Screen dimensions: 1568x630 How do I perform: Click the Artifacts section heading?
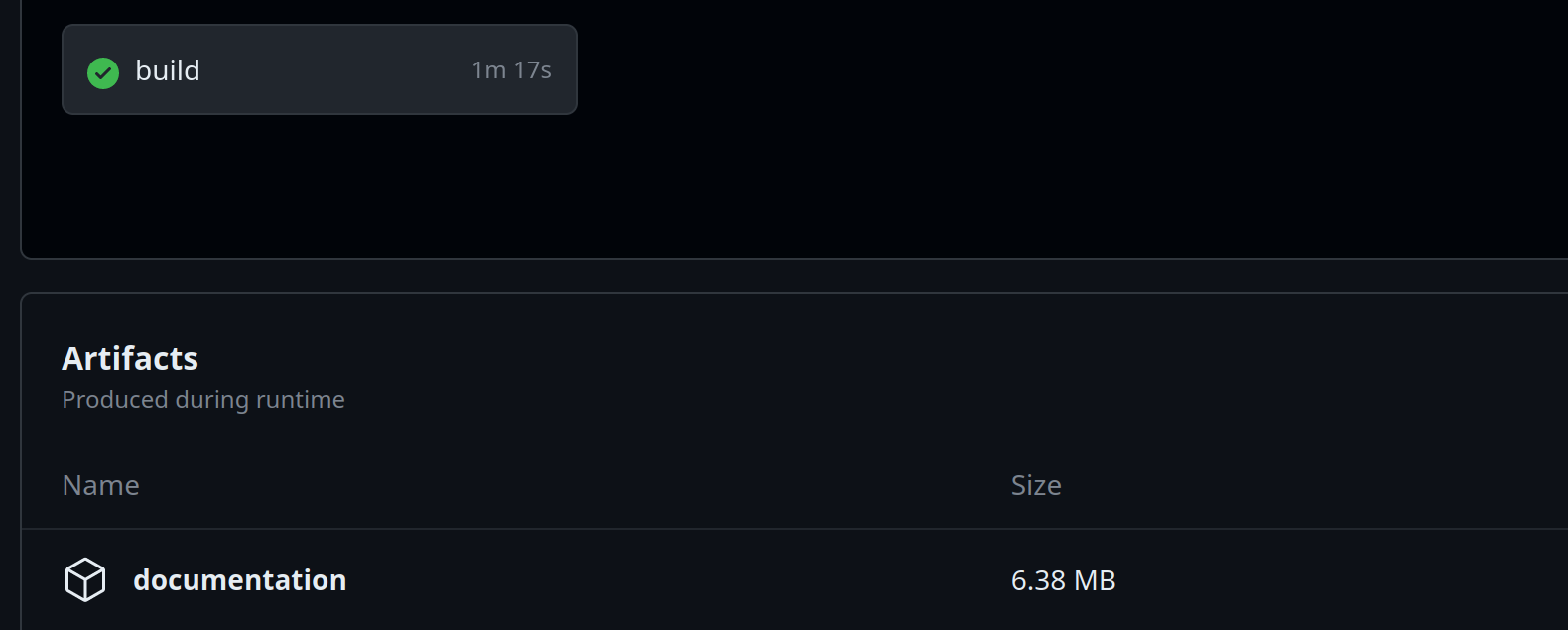130,358
